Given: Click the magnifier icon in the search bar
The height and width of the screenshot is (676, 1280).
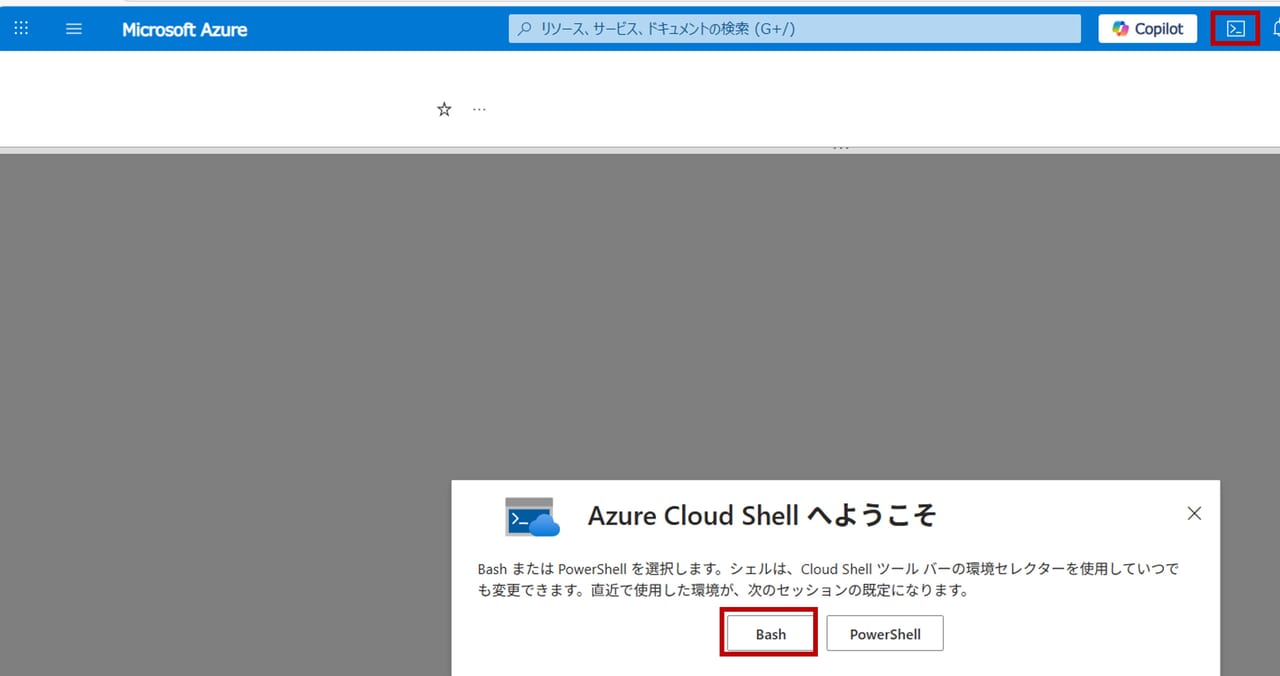Looking at the screenshot, I should pyautogui.click(x=524, y=29).
